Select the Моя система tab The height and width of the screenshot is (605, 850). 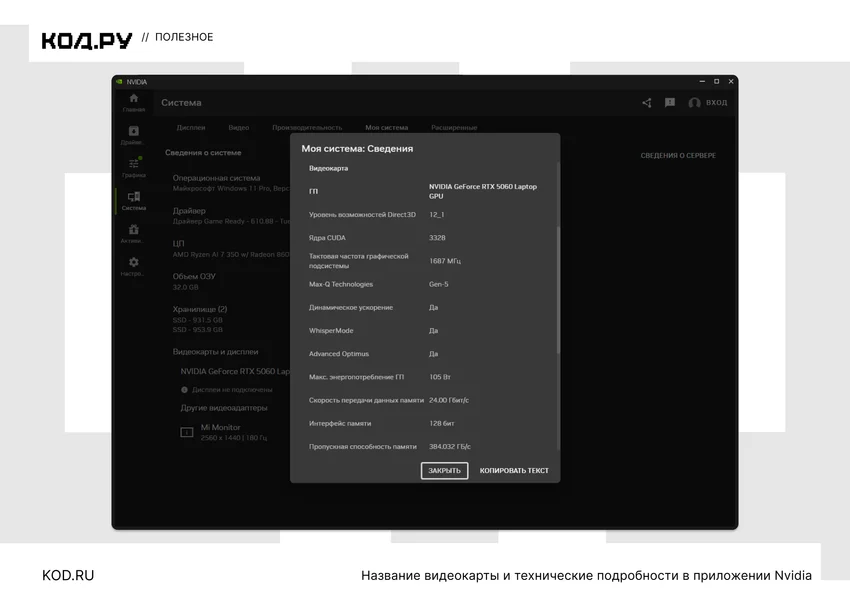[x=387, y=128]
